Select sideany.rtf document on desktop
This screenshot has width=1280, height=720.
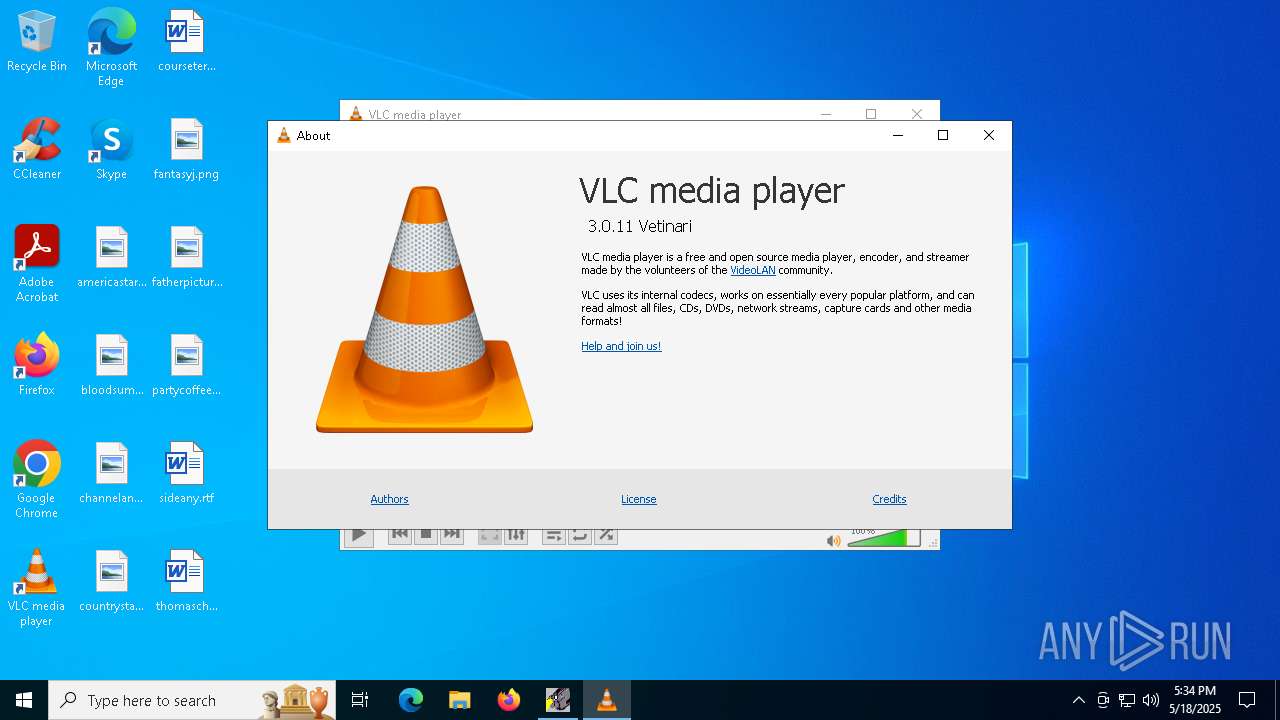tap(186, 474)
